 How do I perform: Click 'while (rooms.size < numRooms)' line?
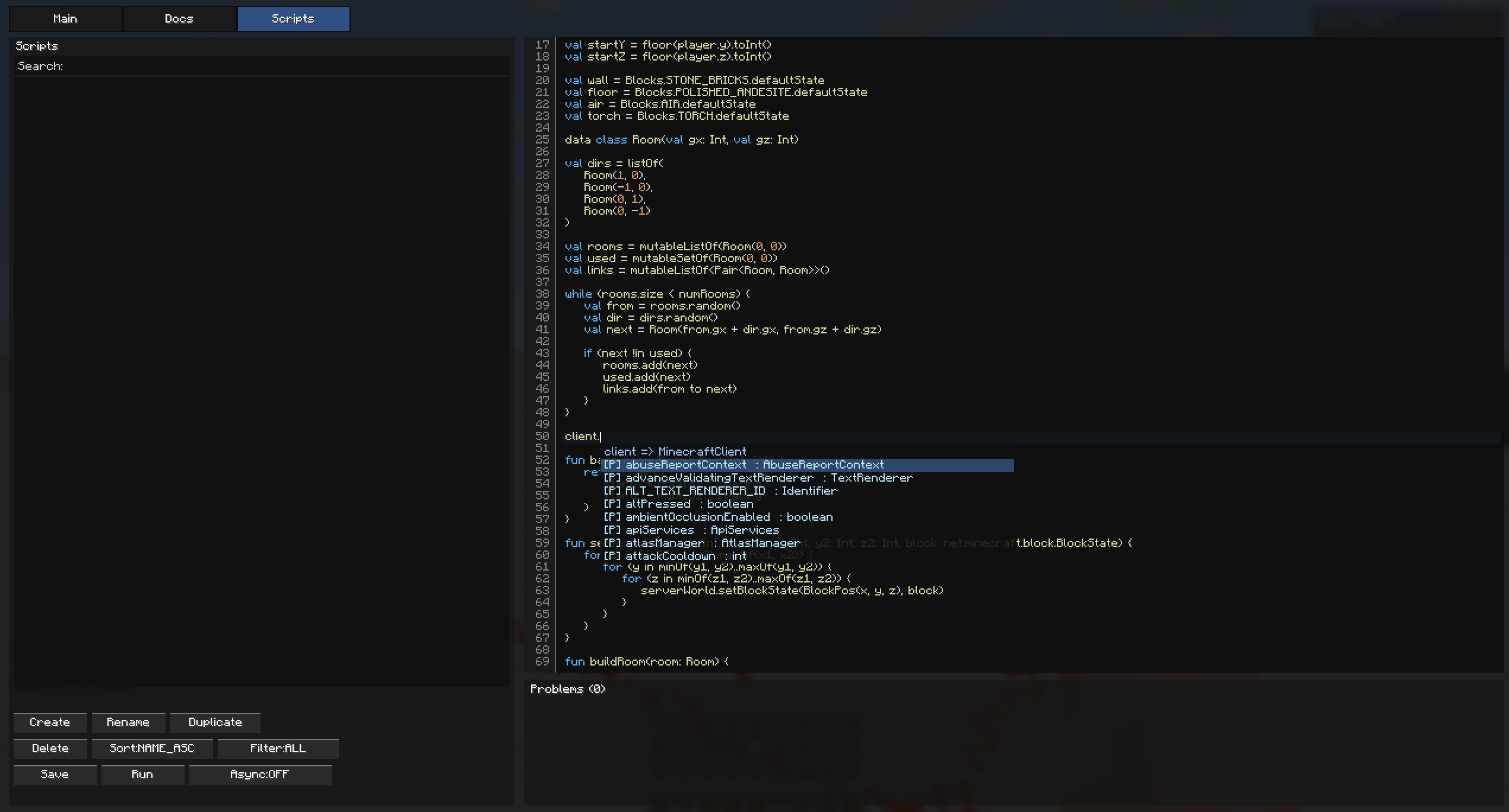click(x=657, y=294)
